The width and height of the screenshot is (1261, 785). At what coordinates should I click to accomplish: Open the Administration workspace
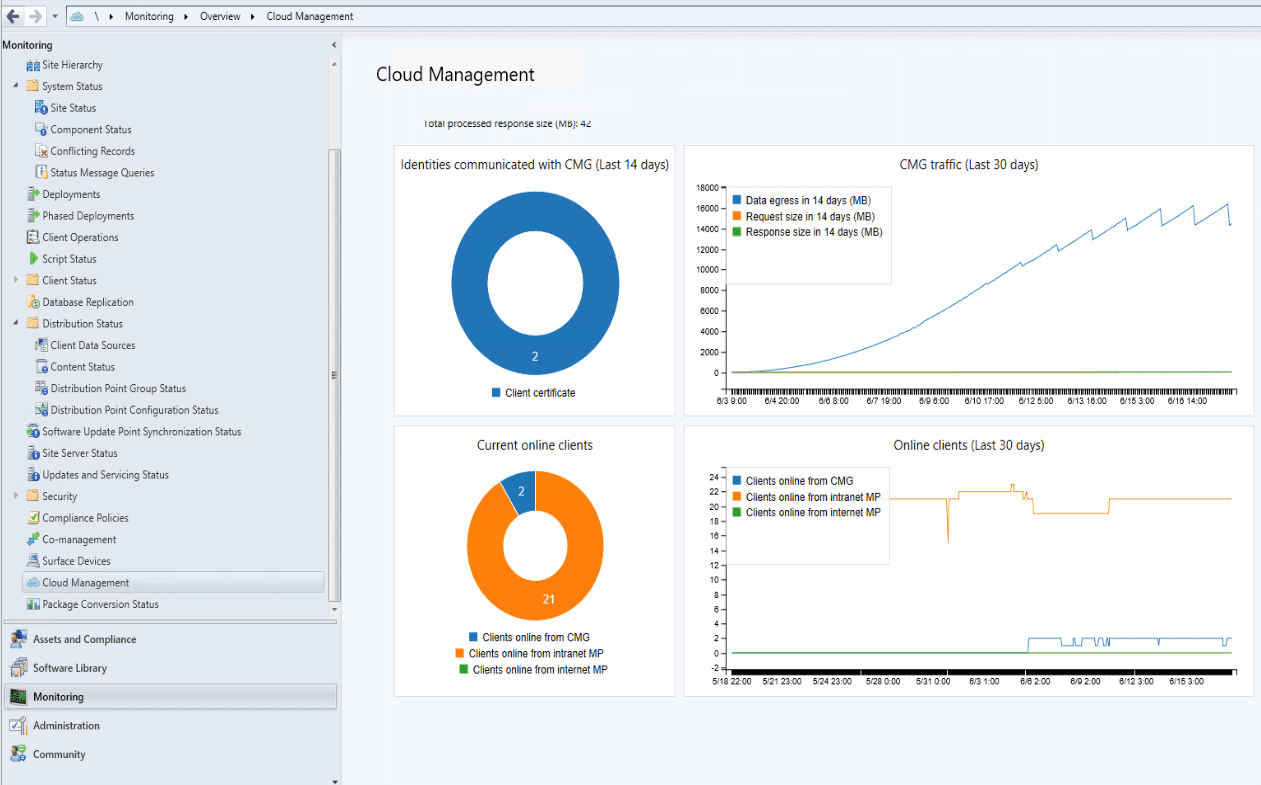[66, 726]
